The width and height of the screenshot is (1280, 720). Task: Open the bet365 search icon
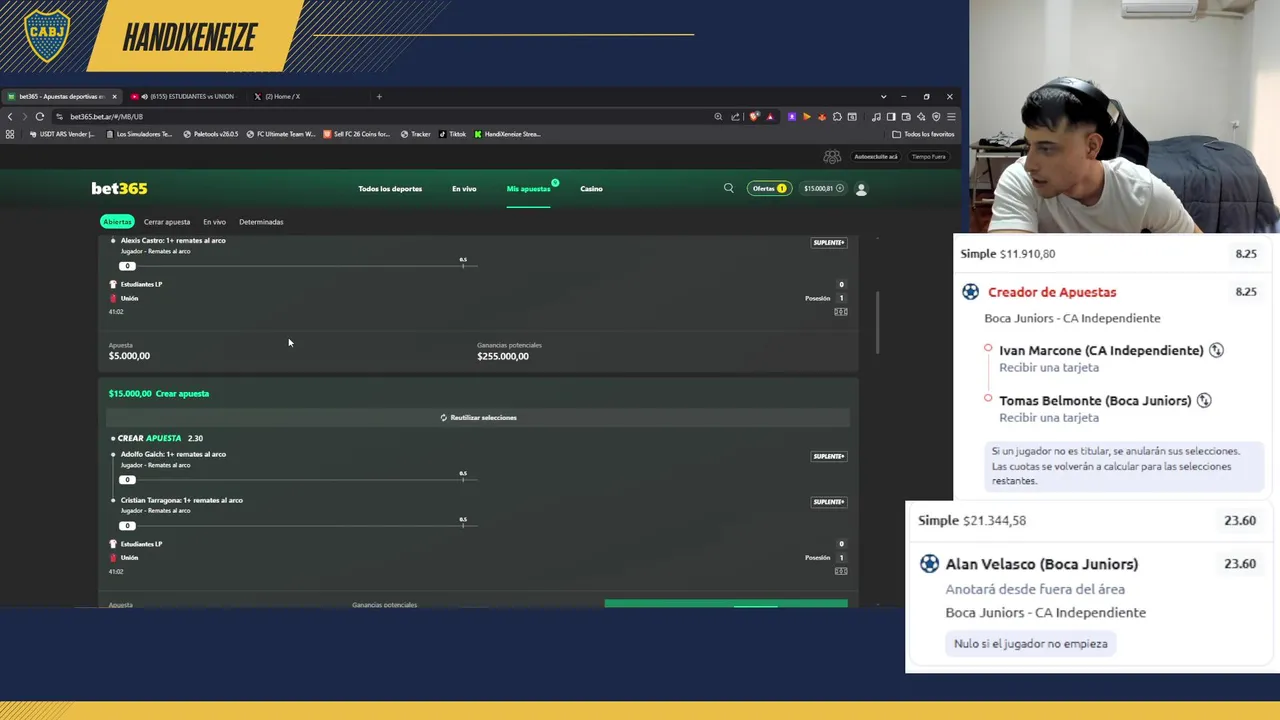[x=728, y=188]
